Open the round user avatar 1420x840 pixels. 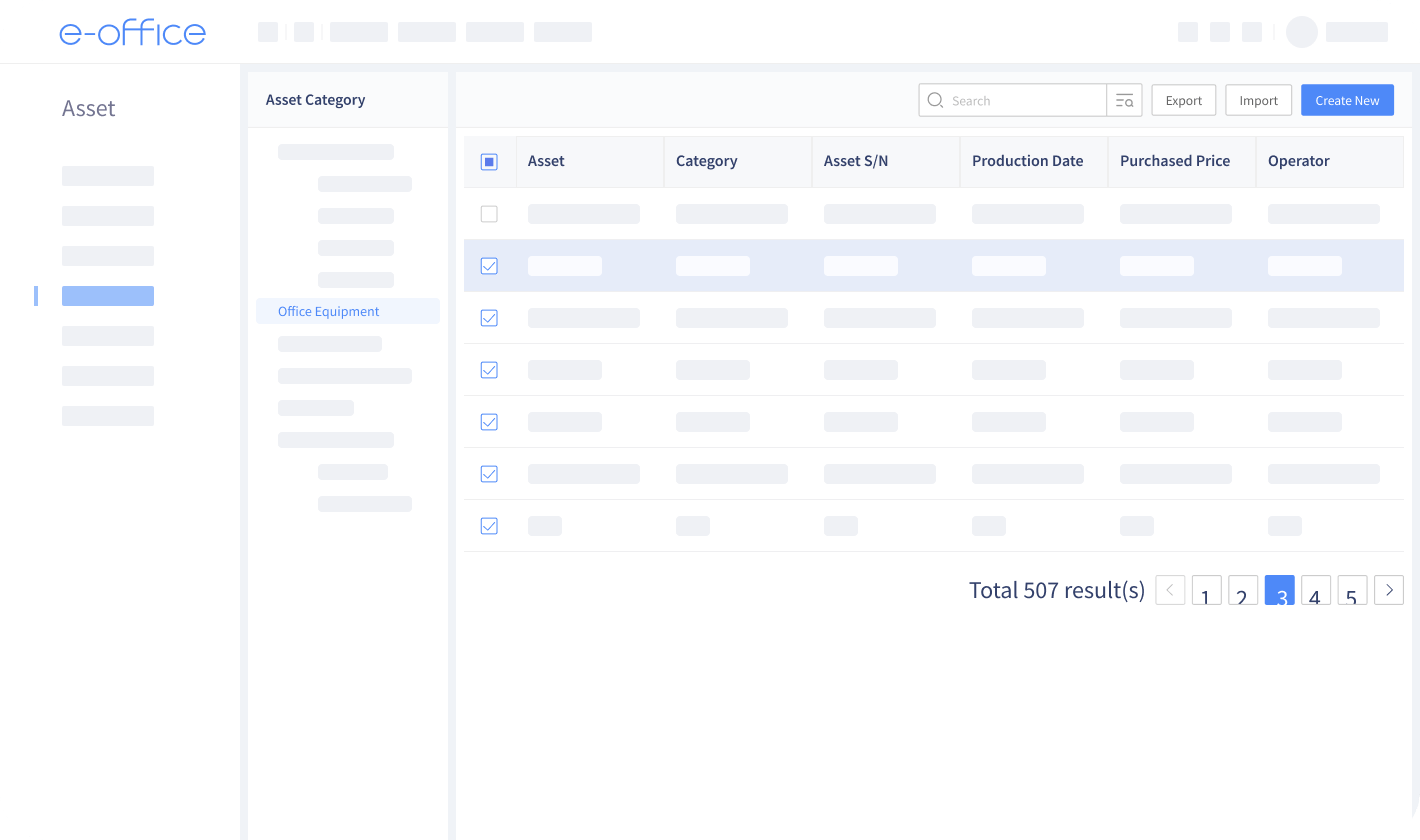[x=1301, y=32]
